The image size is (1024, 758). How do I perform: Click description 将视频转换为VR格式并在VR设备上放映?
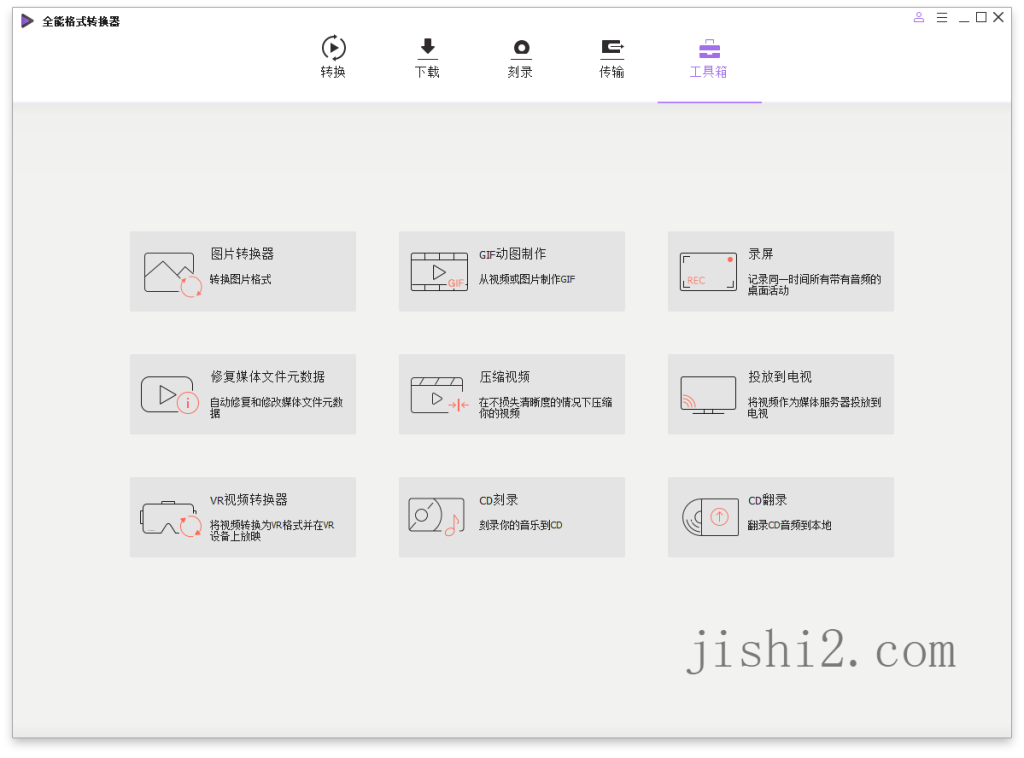(x=272, y=530)
